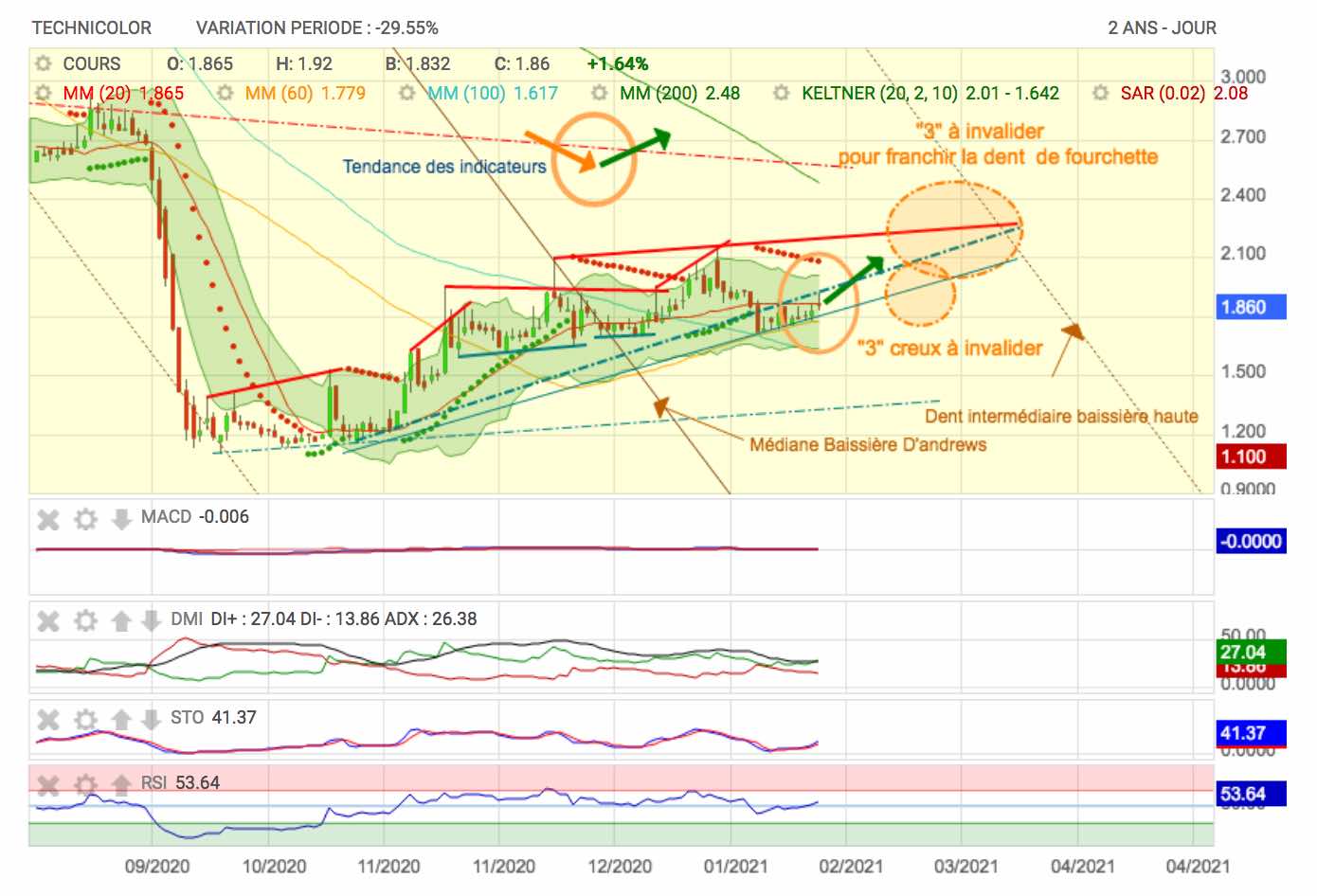
Task: Click the TECHNICOLOR chart title
Action: [x=92, y=27]
